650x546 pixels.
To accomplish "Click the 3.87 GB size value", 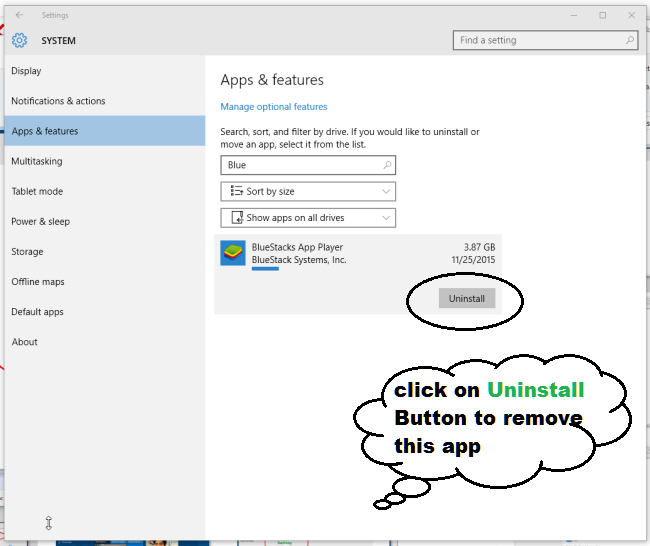I will (x=479, y=247).
